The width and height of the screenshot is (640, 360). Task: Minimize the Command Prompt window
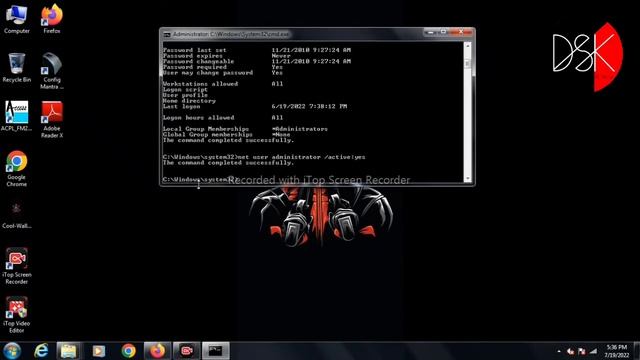[431, 32]
